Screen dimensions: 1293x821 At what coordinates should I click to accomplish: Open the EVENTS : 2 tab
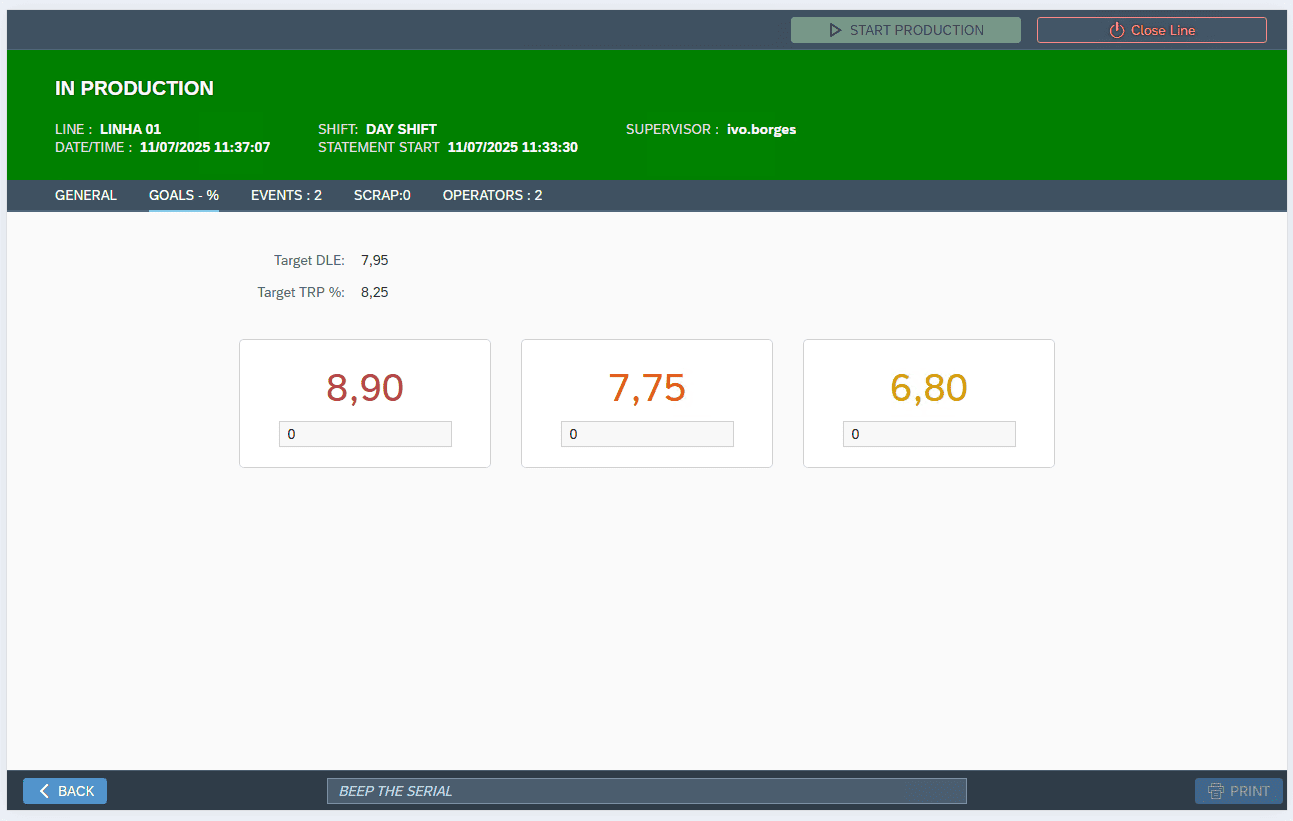tap(286, 195)
